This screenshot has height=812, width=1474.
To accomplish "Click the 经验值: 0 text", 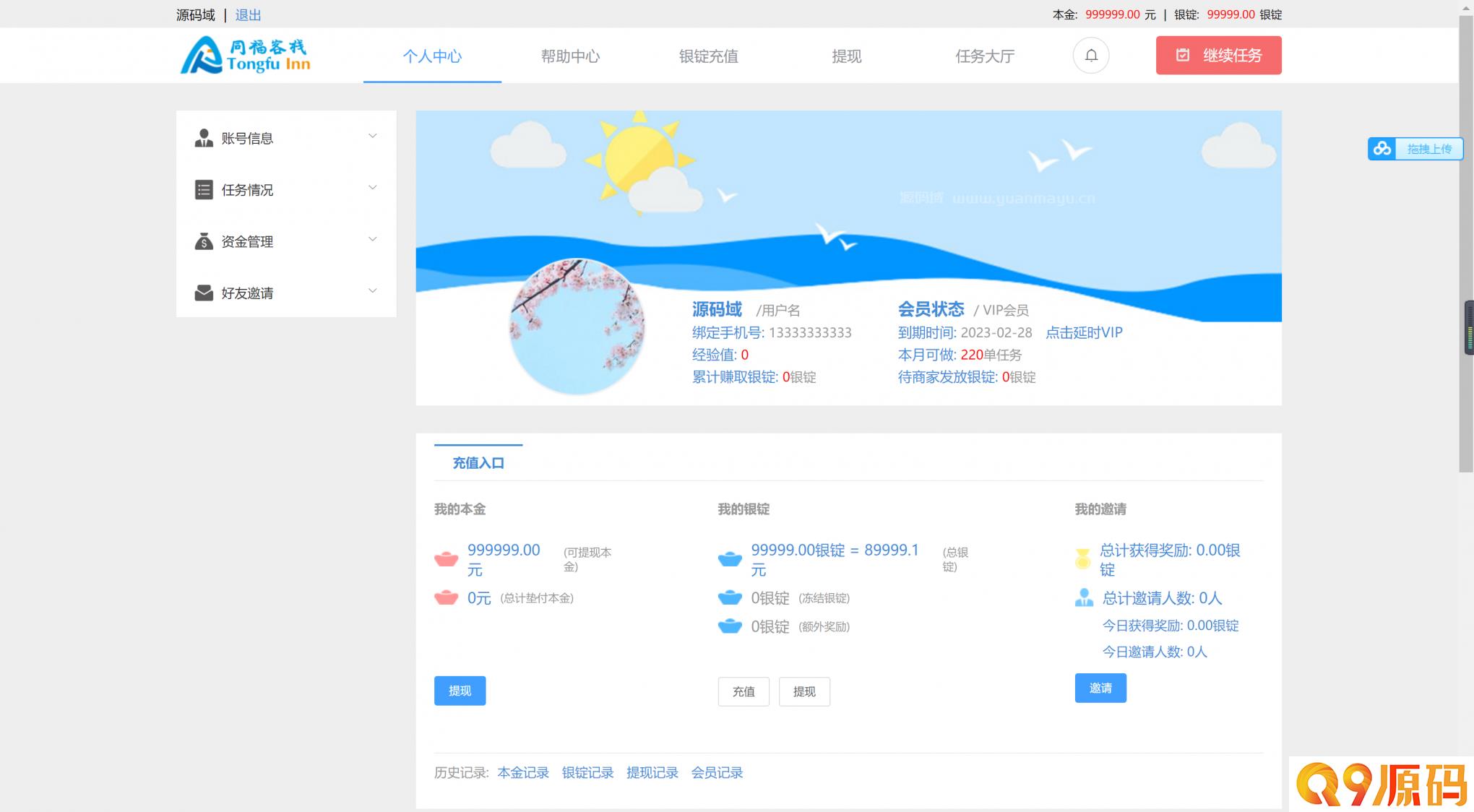I will click(720, 355).
